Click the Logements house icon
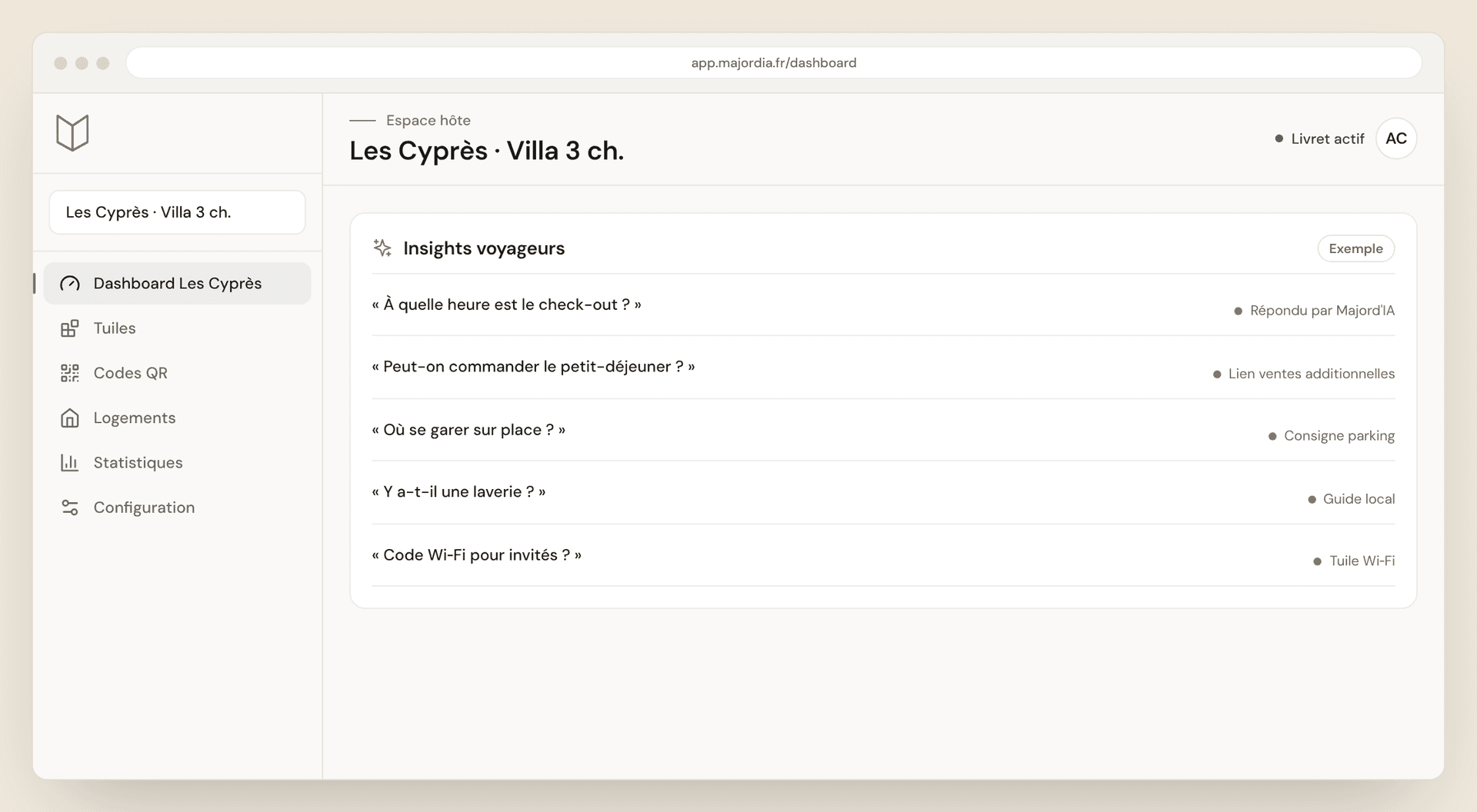 tap(70, 418)
